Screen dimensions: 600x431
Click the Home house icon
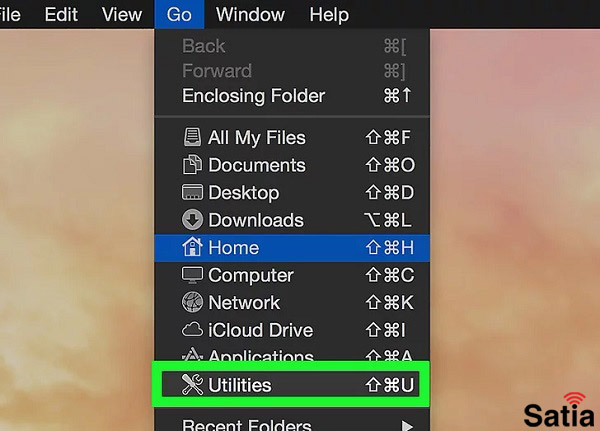pos(192,247)
